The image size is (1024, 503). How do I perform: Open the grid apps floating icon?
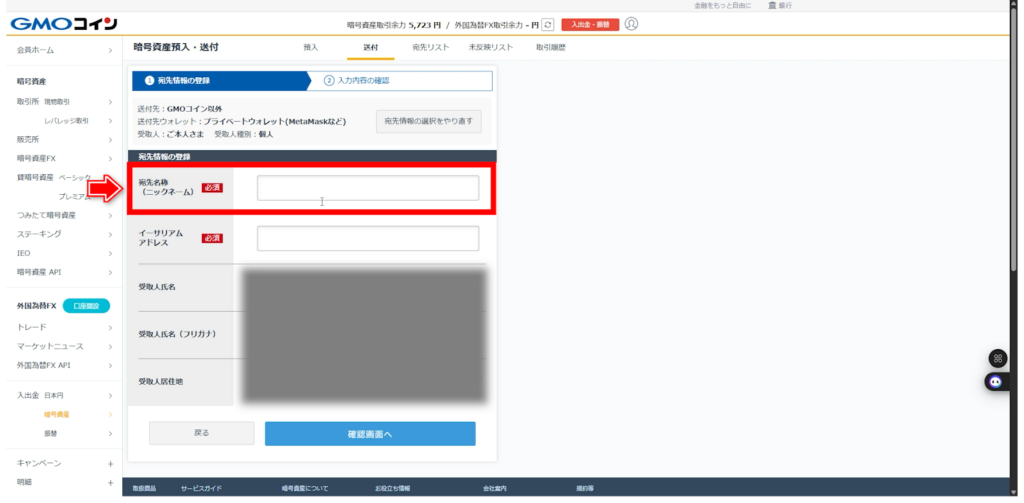997,358
